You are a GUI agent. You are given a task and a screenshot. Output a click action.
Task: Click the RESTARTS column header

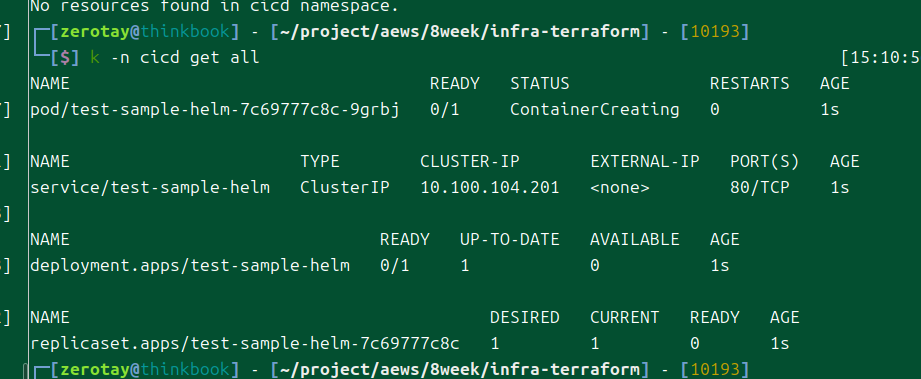pyautogui.click(x=749, y=84)
